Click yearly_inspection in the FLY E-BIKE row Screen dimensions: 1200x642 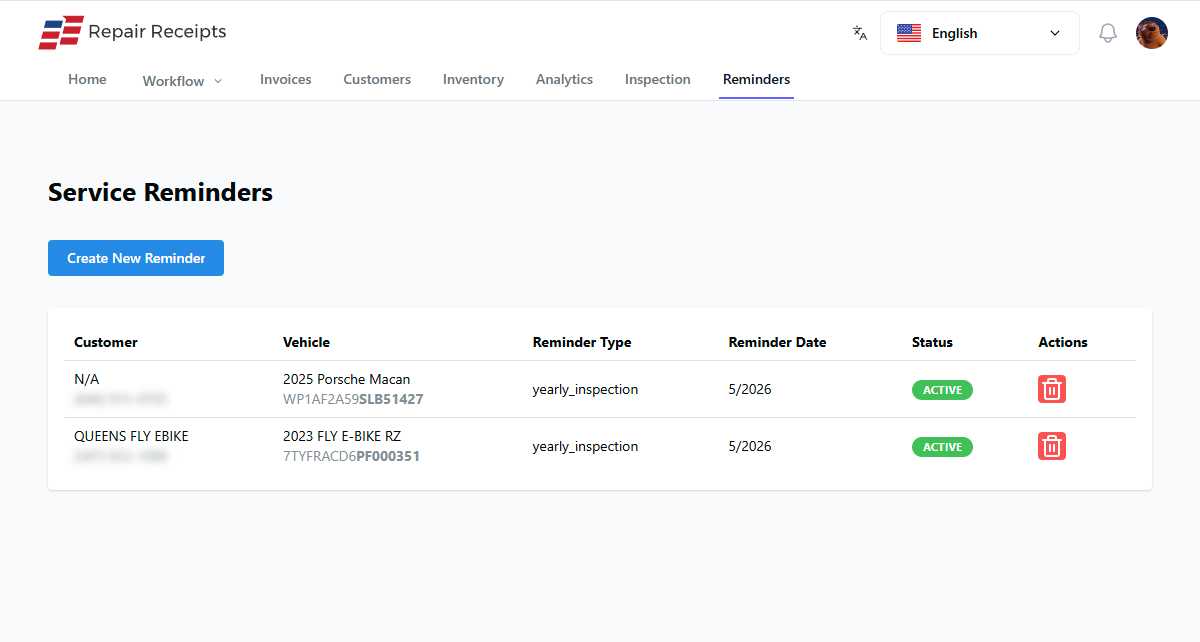[x=585, y=446]
